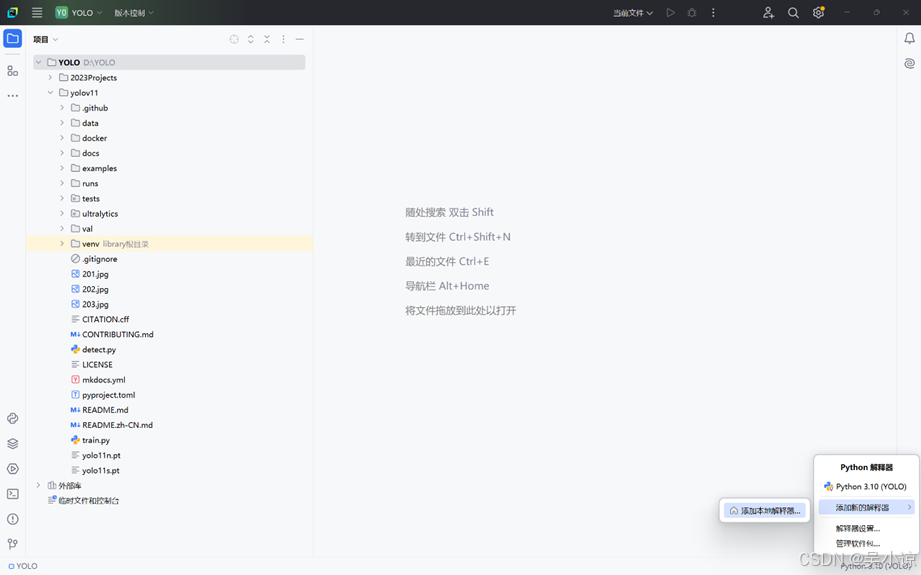The width and height of the screenshot is (921, 575).
Task: Collapse the yolov11 folder
Action: coord(50,93)
